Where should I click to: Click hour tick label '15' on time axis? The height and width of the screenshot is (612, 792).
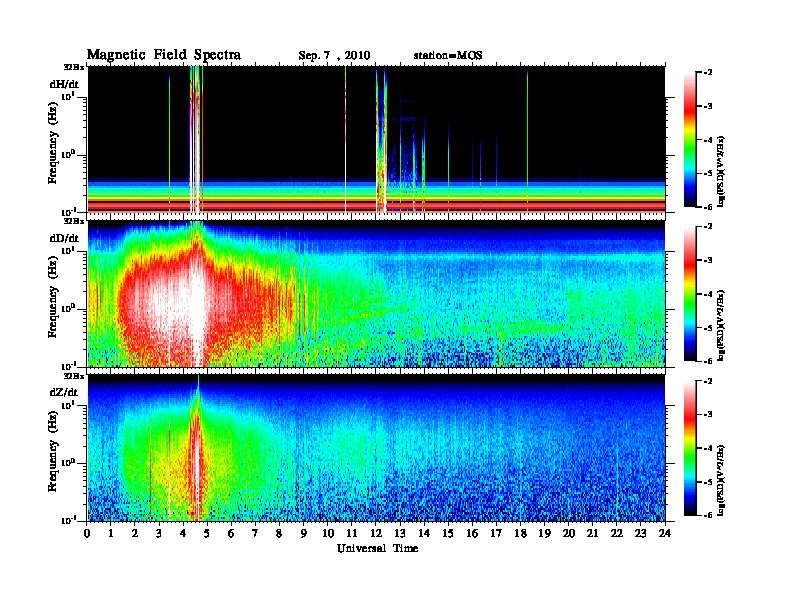(448, 534)
